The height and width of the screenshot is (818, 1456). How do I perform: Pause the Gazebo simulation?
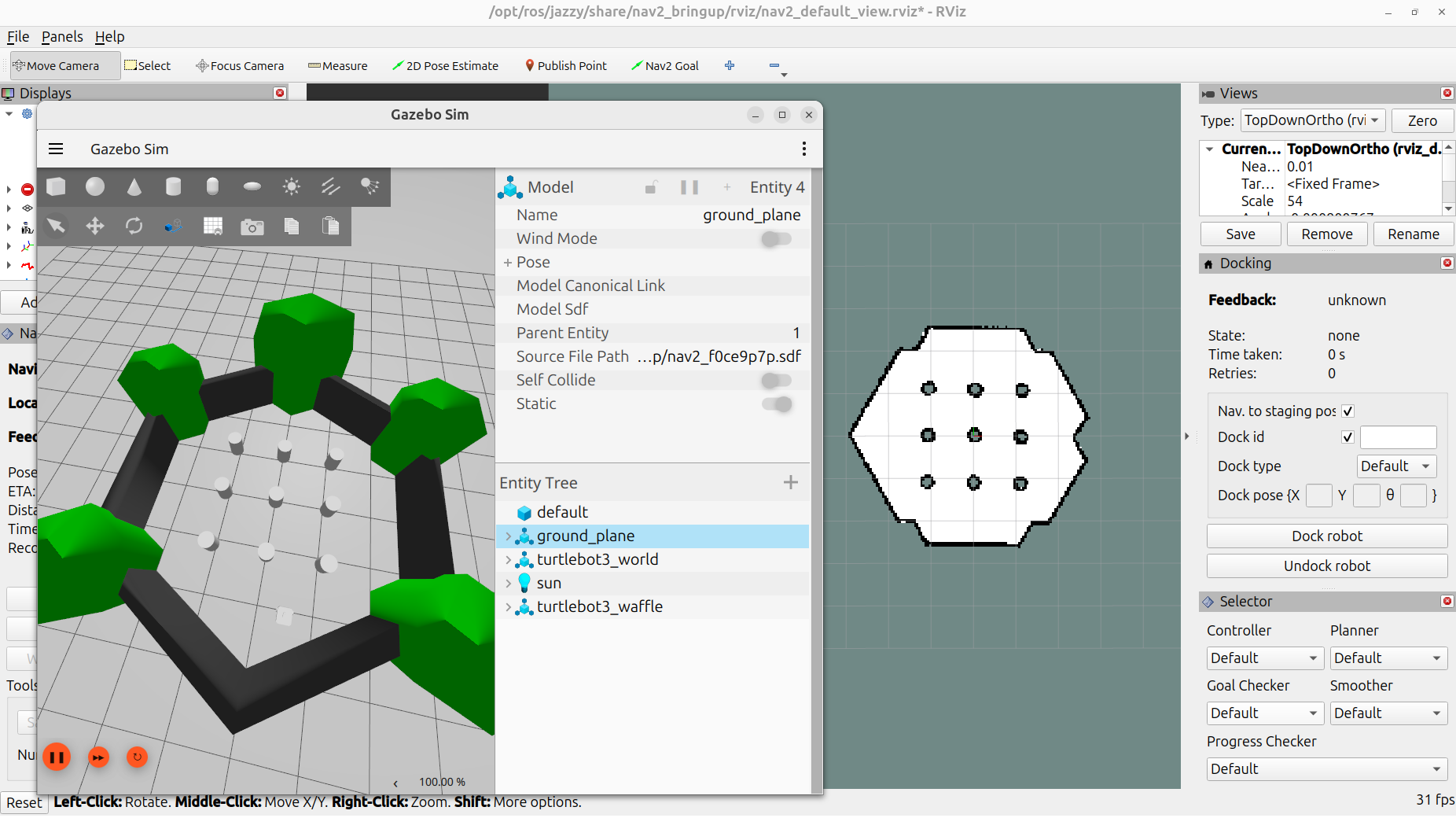click(57, 757)
